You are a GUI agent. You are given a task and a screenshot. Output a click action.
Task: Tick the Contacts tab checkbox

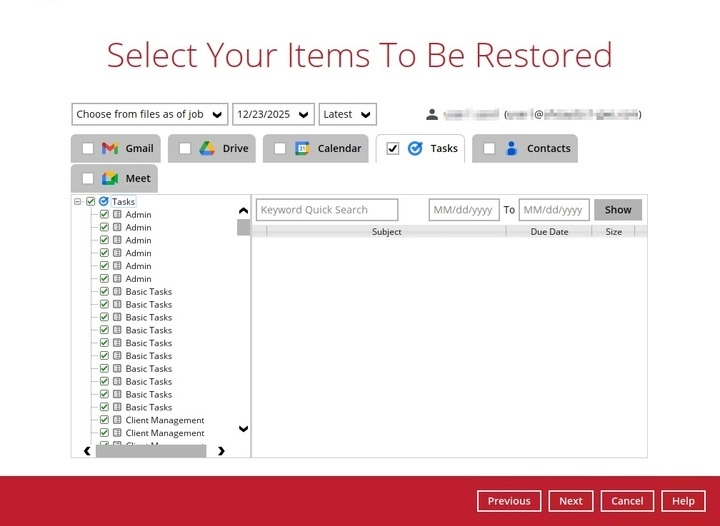tap(489, 149)
